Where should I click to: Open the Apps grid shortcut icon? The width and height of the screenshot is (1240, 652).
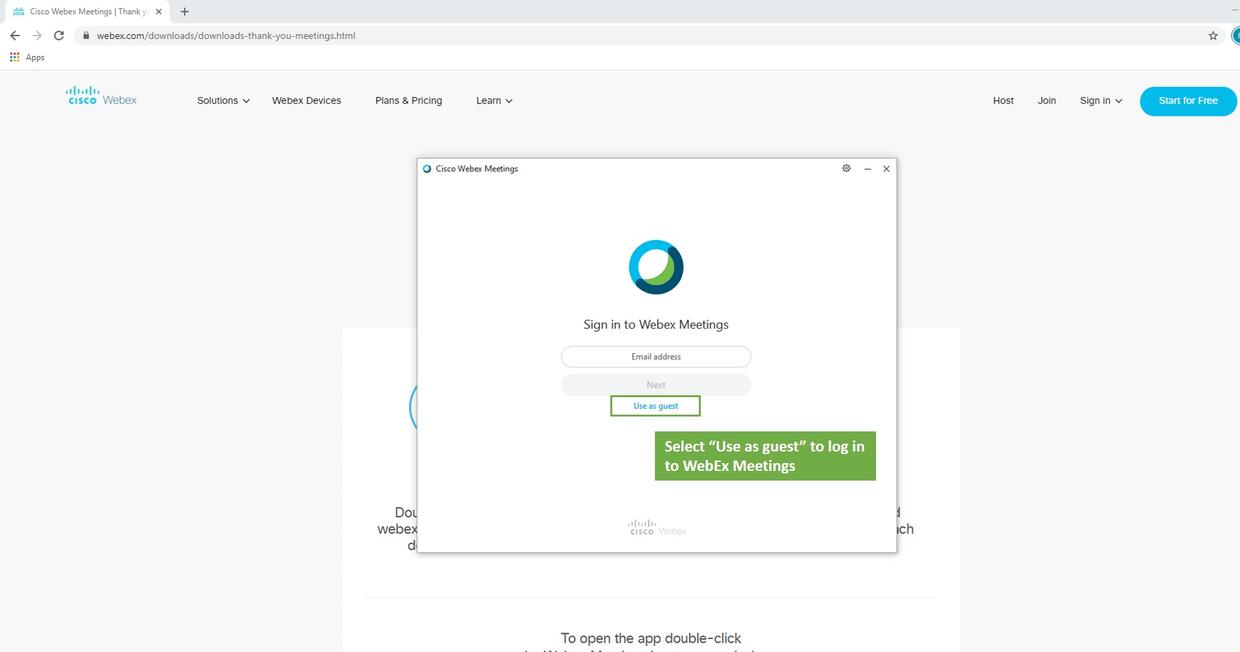14,57
